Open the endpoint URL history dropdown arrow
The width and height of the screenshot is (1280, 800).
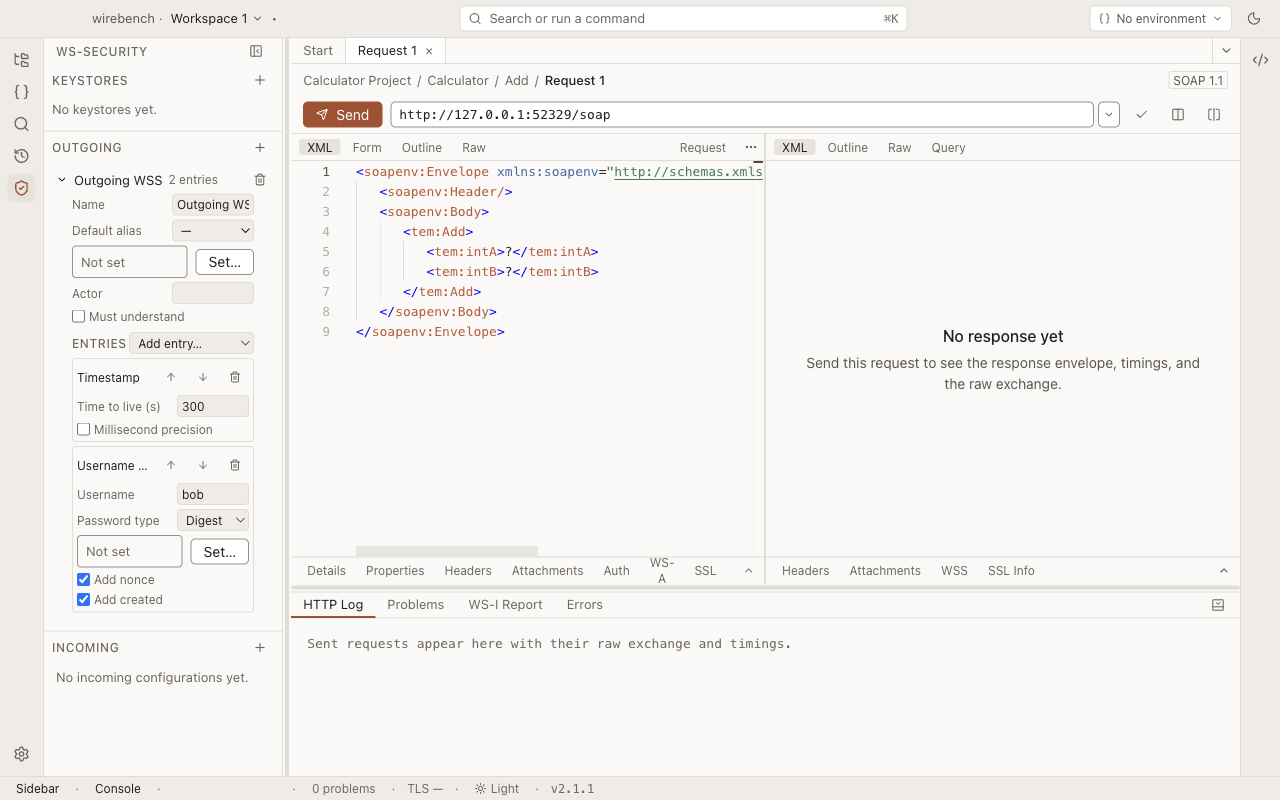pyautogui.click(x=1109, y=114)
